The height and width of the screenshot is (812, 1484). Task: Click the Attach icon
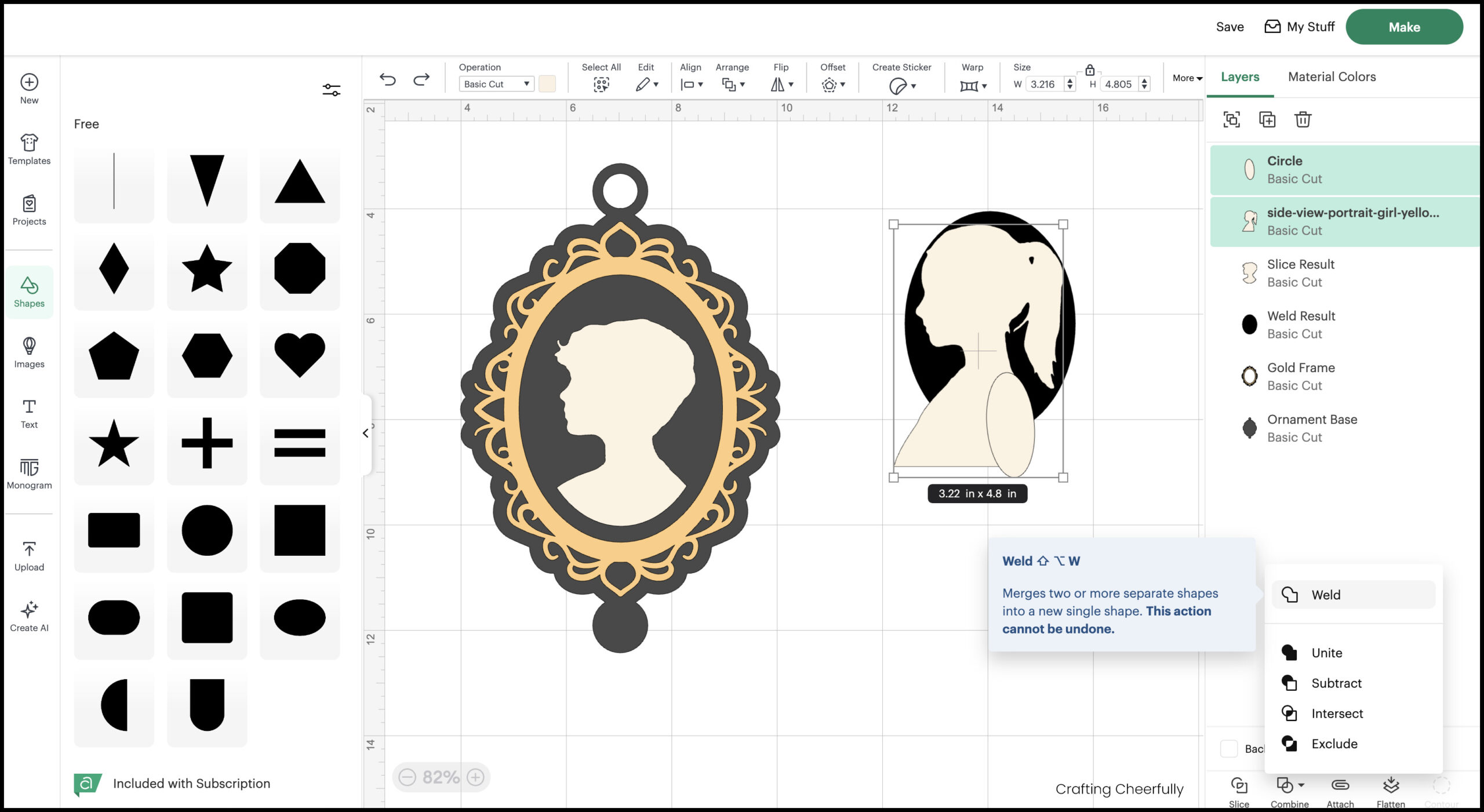pyautogui.click(x=1340, y=786)
